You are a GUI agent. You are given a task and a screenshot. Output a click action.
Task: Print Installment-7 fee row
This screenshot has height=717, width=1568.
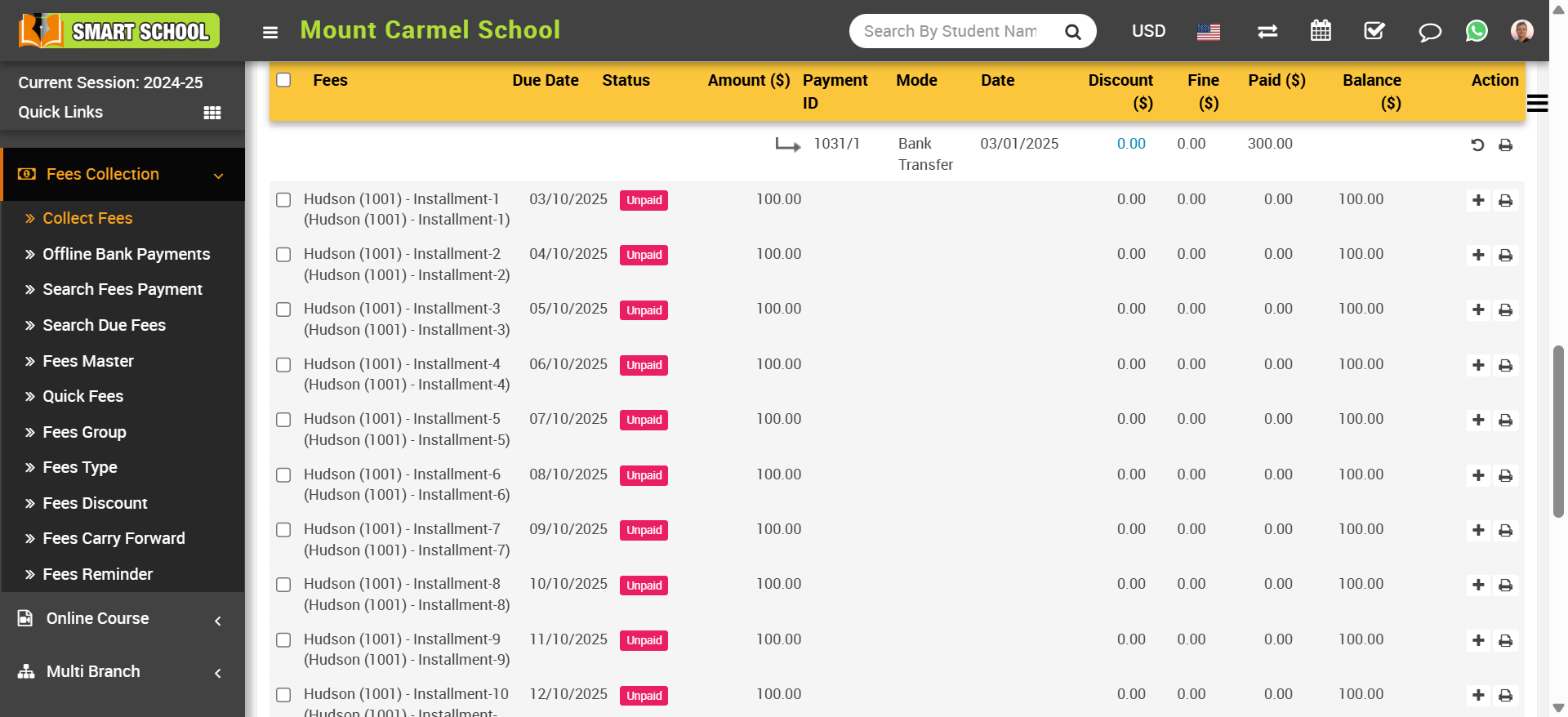1506,530
